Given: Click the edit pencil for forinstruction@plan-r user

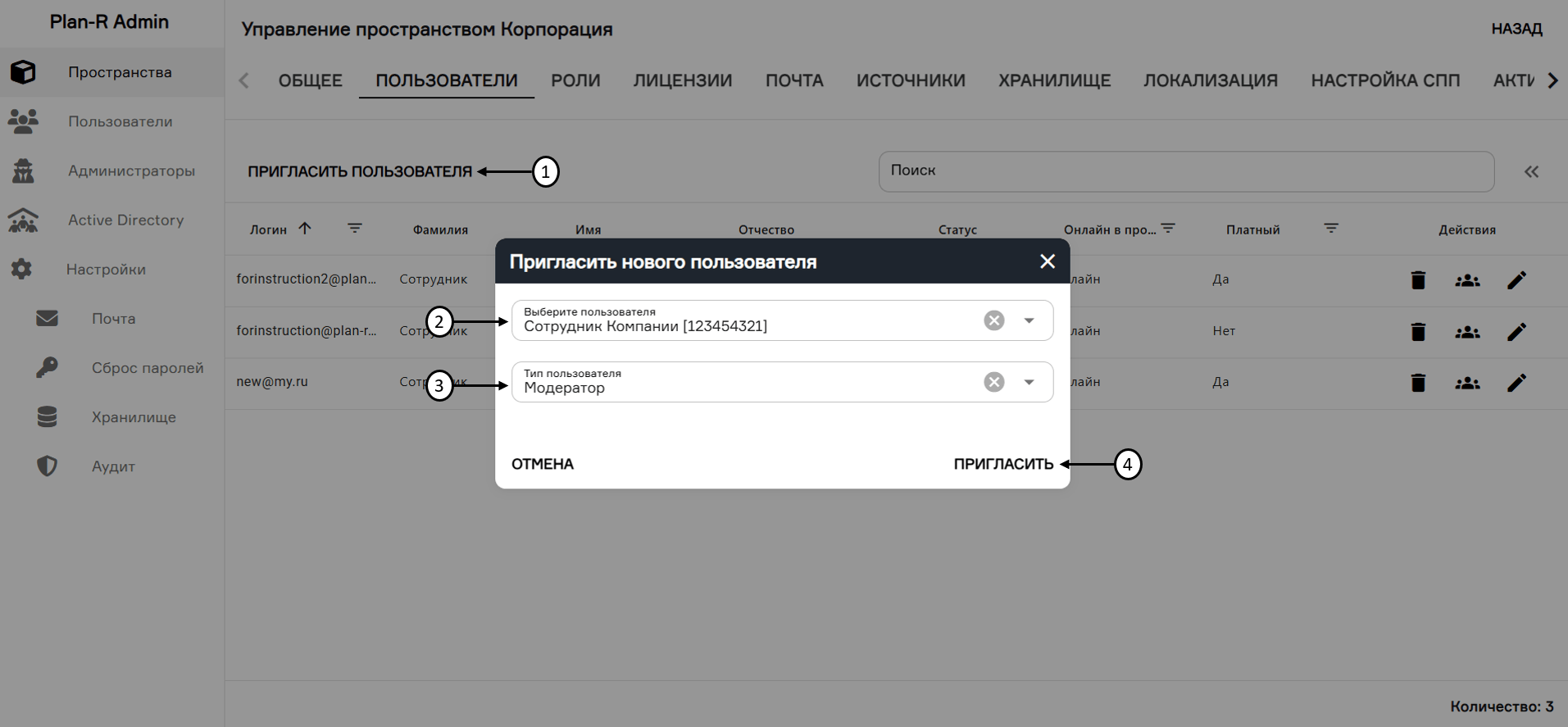Looking at the screenshot, I should tap(1516, 332).
